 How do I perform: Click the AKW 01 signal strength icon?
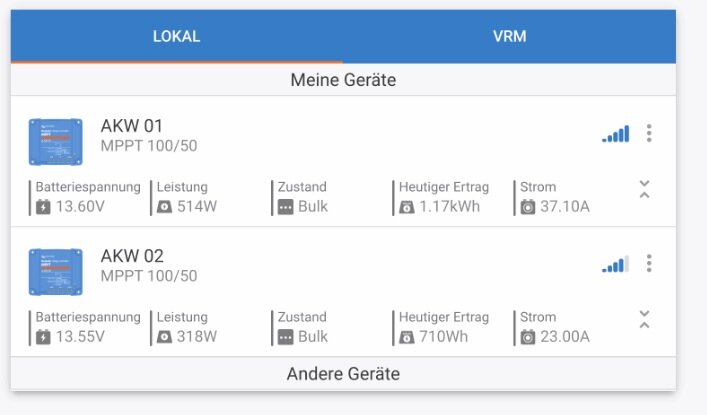pyautogui.click(x=615, y=134)
